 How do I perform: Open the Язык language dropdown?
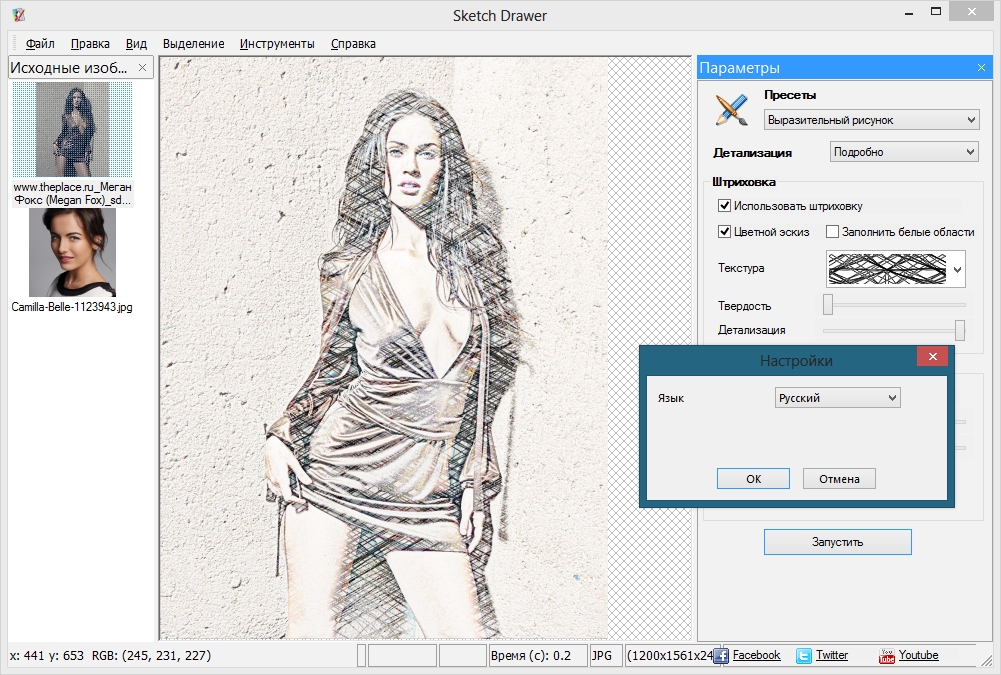[x=838, y=398]
